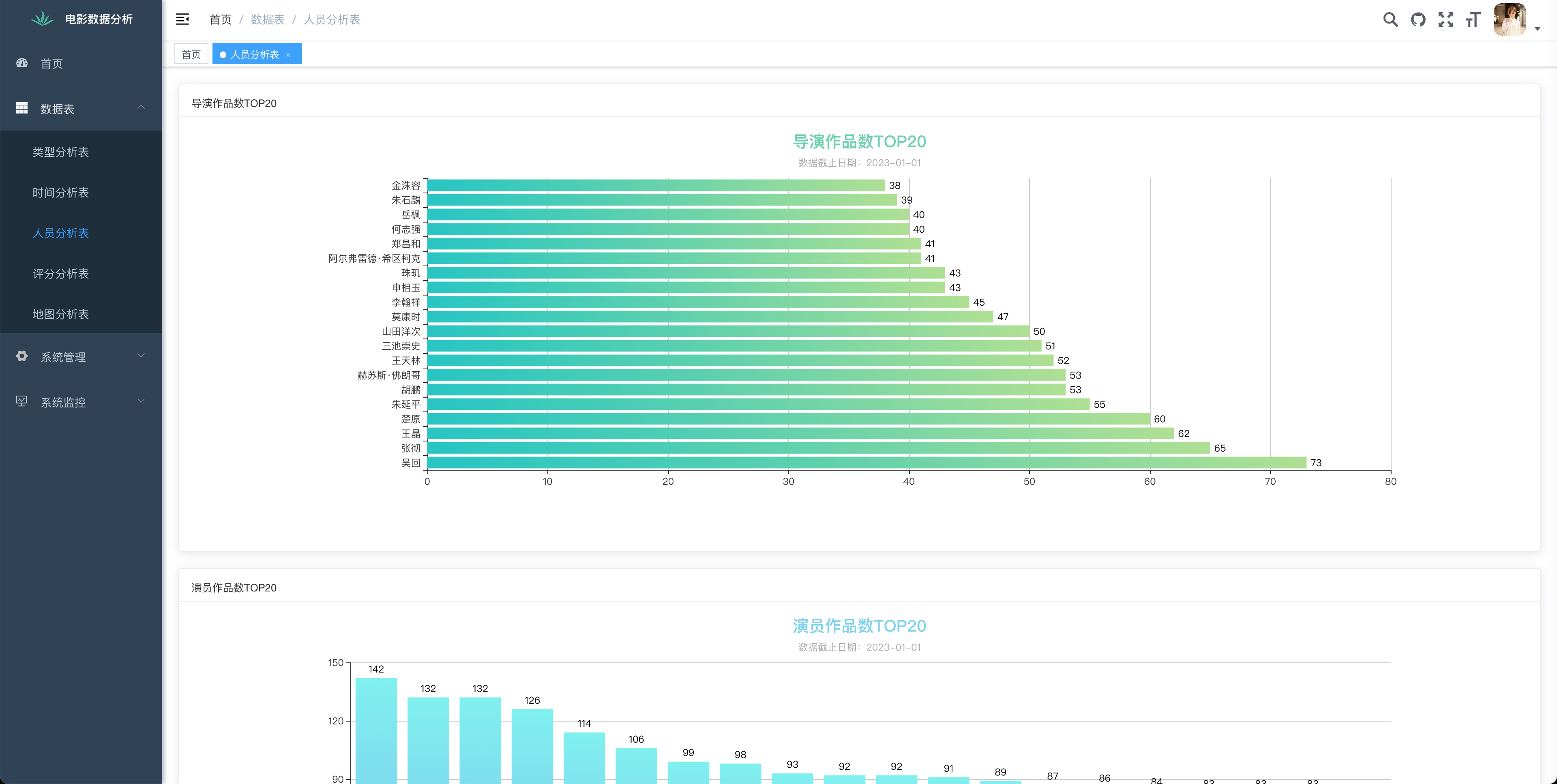Click the user avatar picture

click(x=1510, y=19)
